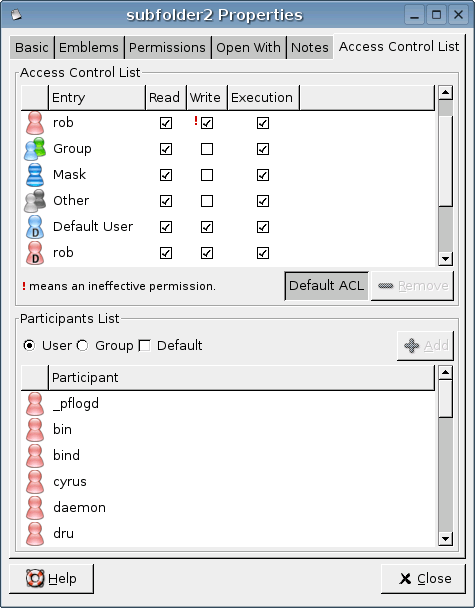Open the Emblems tab
This screenshot has height=608, width=475.
(x=89, y=47)
